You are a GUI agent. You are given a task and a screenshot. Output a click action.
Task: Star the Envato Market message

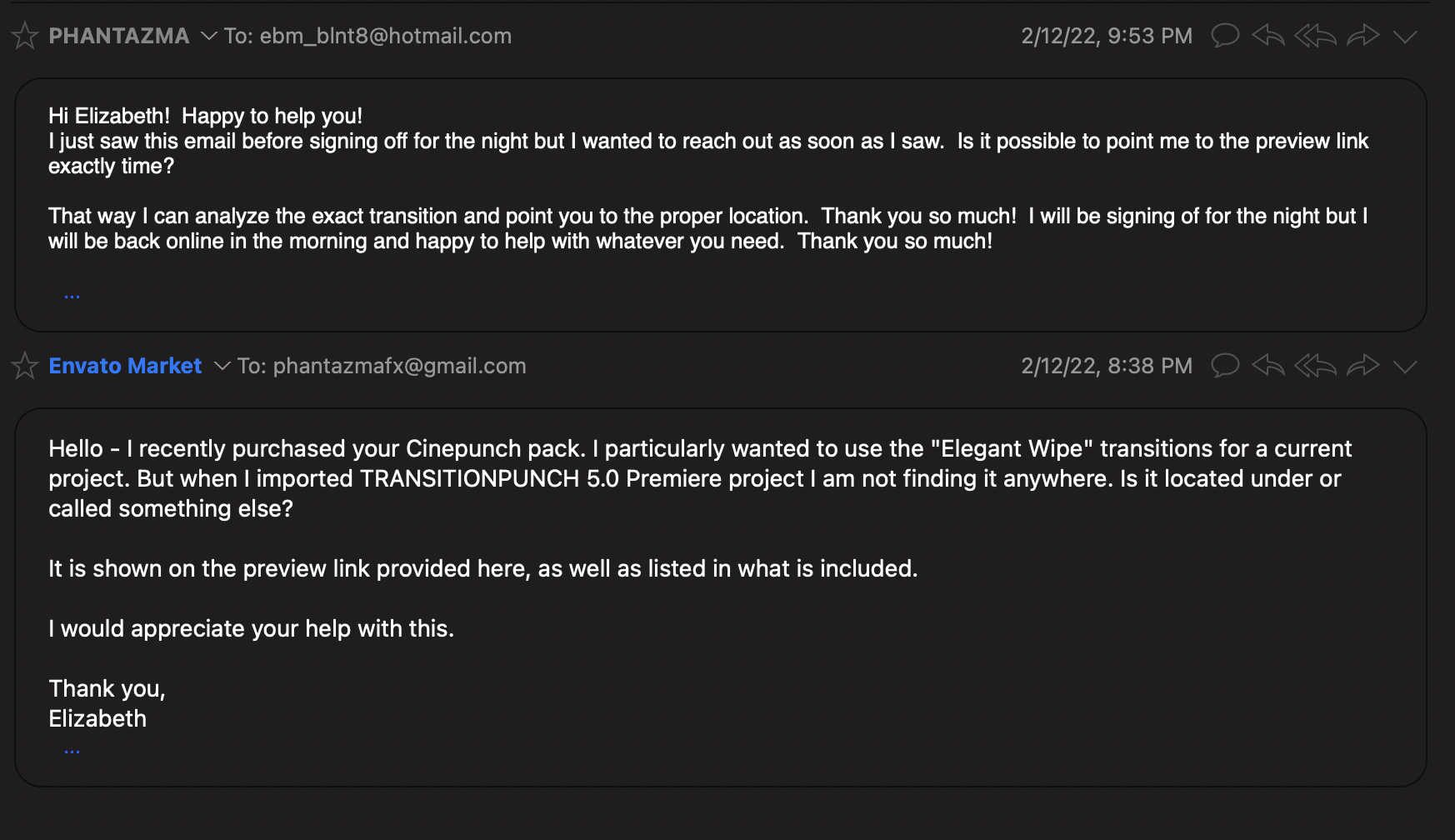(x=25, y=366)
